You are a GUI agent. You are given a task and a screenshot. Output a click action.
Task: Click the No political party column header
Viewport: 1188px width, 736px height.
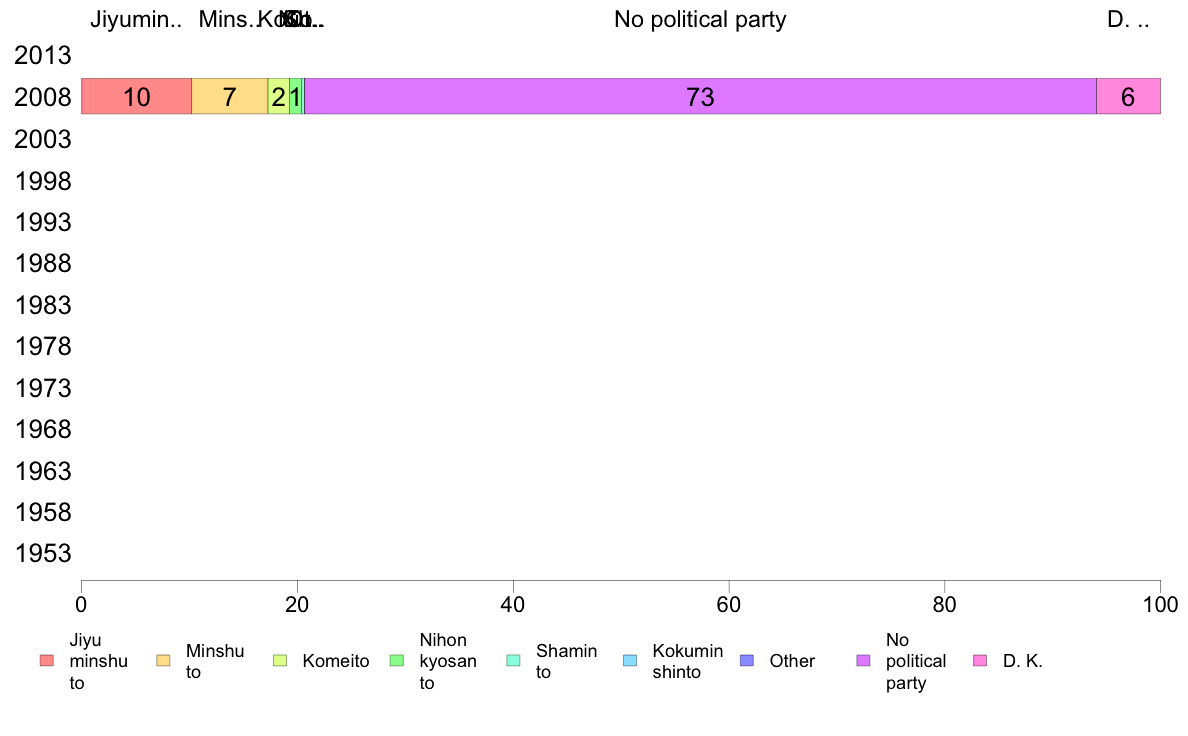tap(700, 19)
